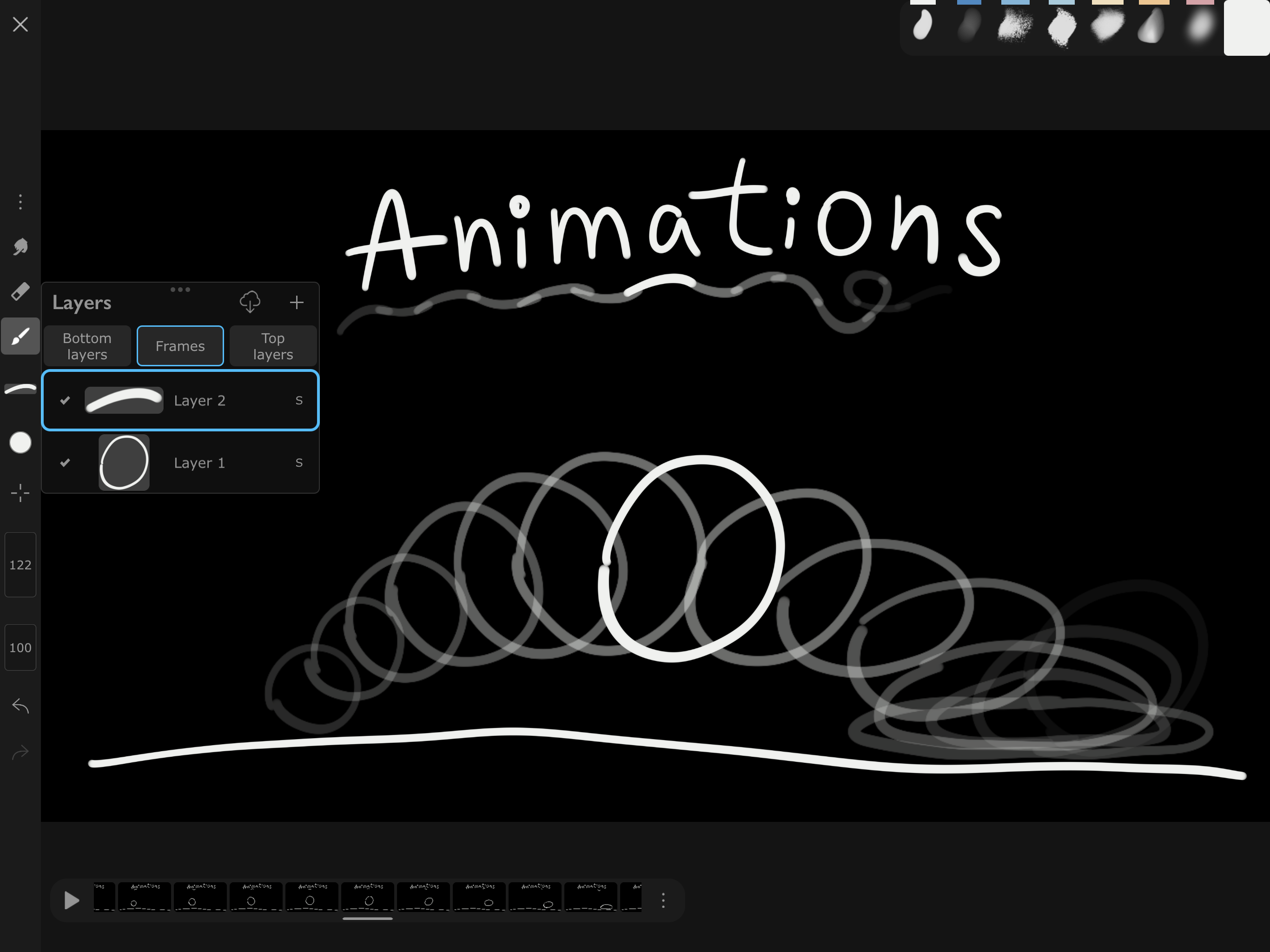Open the sidebar three-dot menu
The width and height of the screenshot is (1270, 952).
click(20, 202)
